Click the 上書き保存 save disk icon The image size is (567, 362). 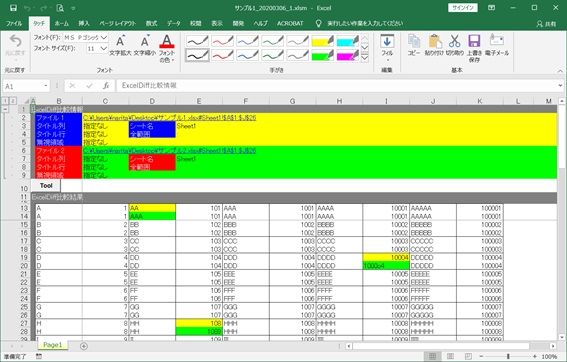coord(474,48)
